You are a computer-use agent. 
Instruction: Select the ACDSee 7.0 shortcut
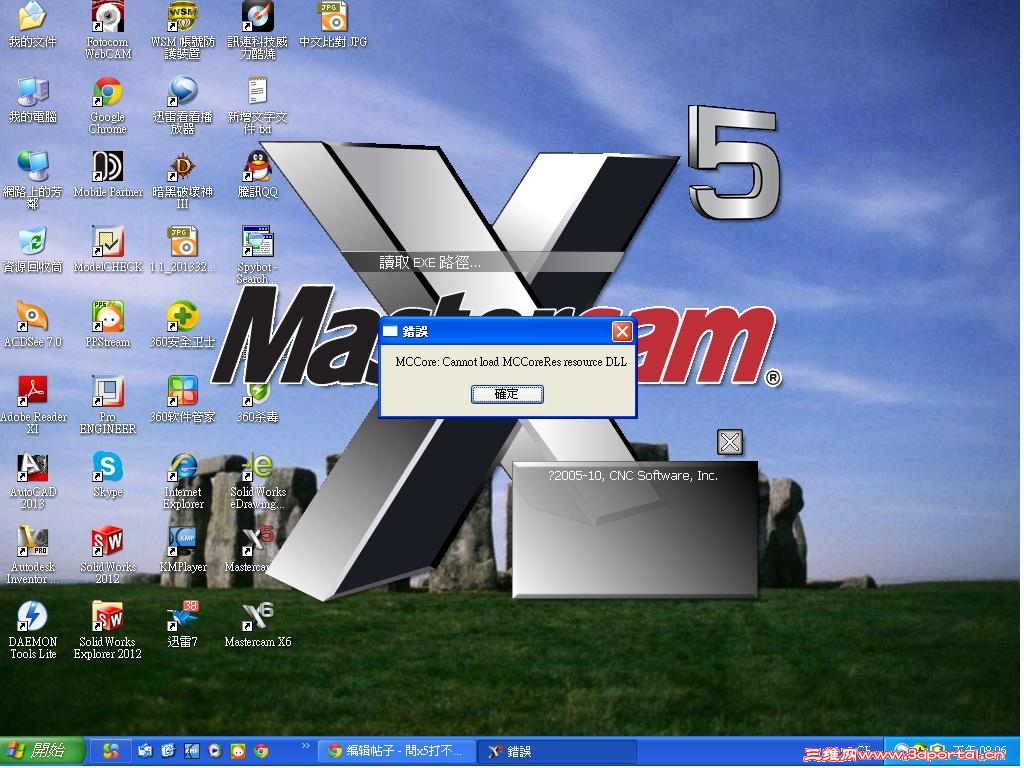(32, 325)
